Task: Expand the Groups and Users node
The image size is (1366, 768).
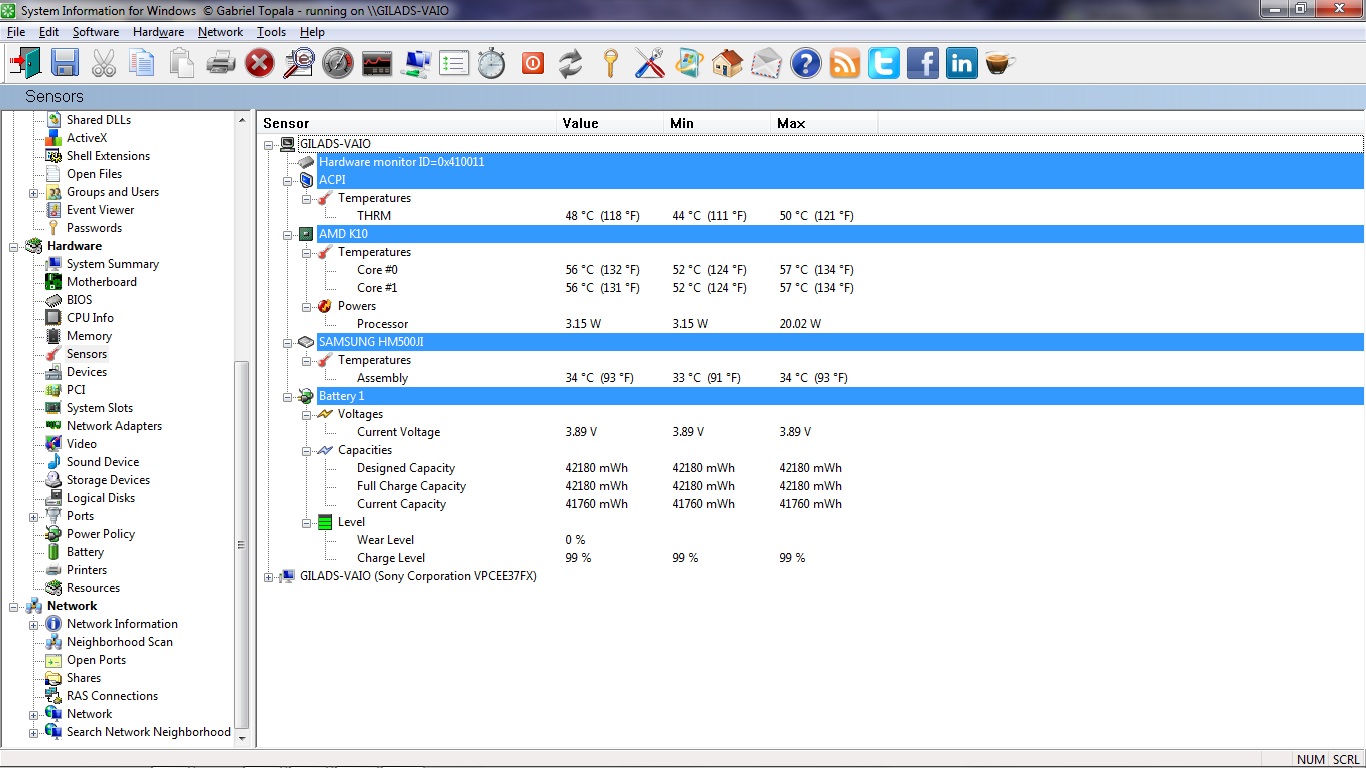Action: point(33,192)
